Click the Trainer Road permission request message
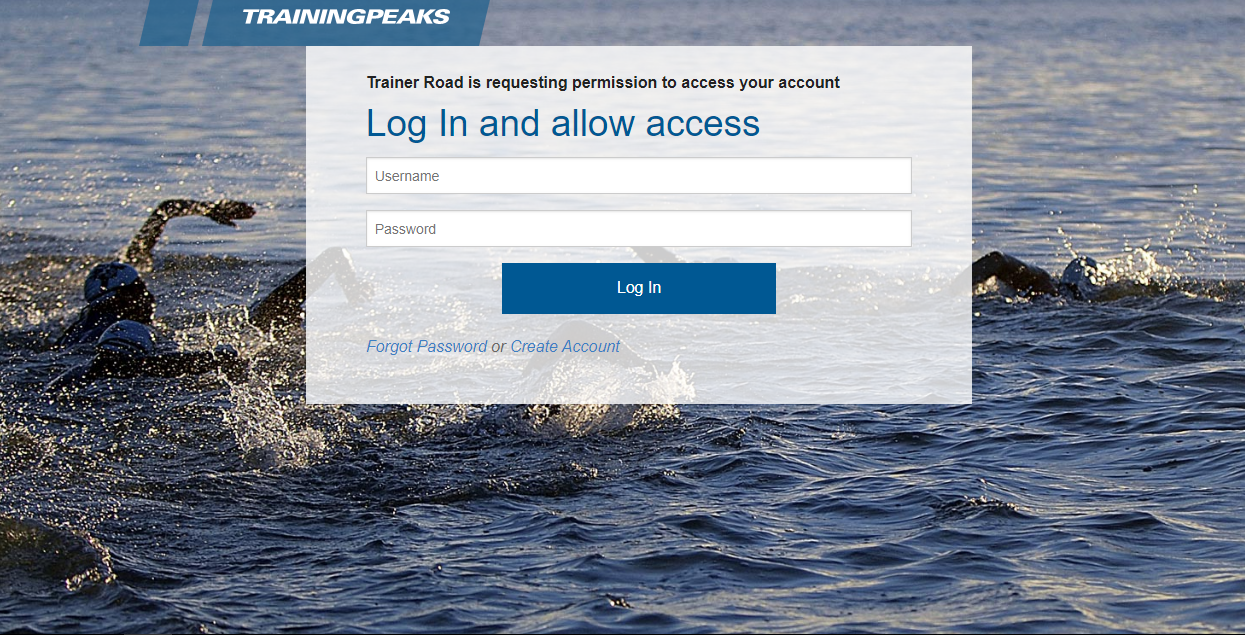 (x=603, y=83)
